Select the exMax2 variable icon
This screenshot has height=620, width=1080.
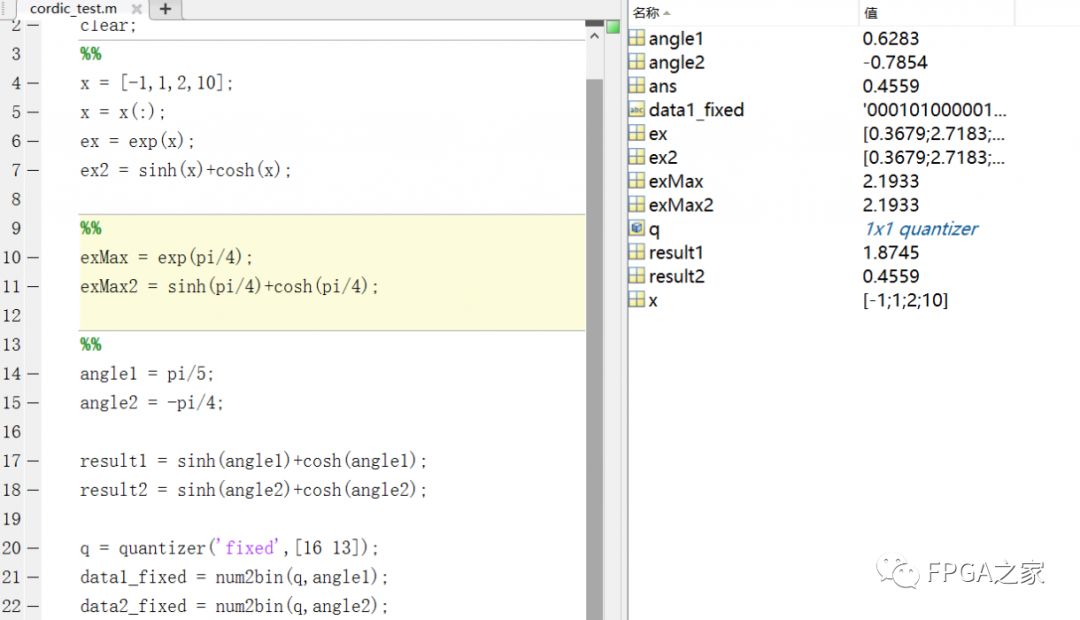pos(636,205)
